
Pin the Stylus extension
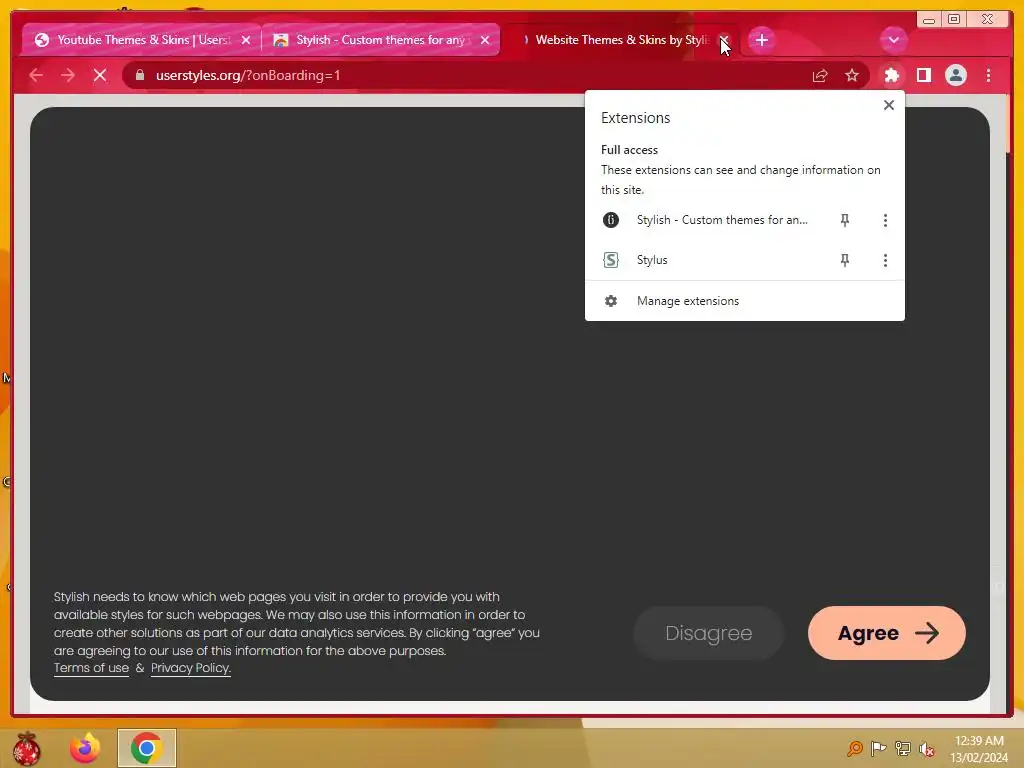point(844,261)
